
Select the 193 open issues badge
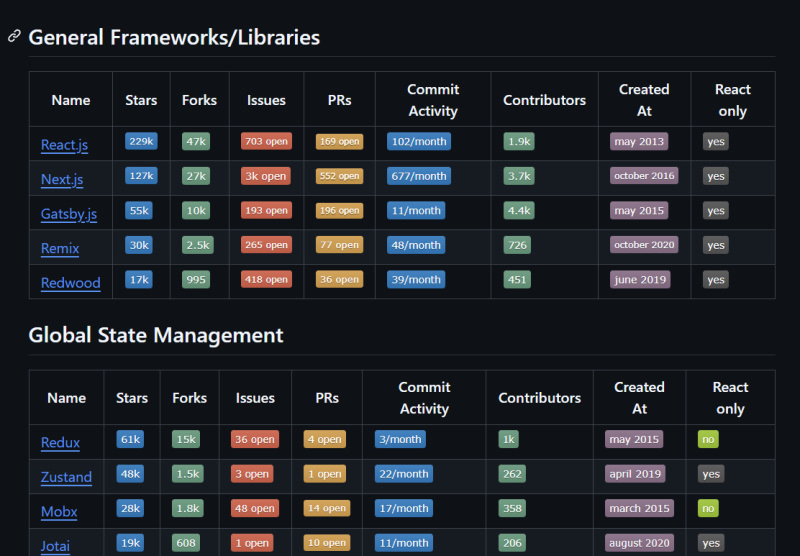266,211
